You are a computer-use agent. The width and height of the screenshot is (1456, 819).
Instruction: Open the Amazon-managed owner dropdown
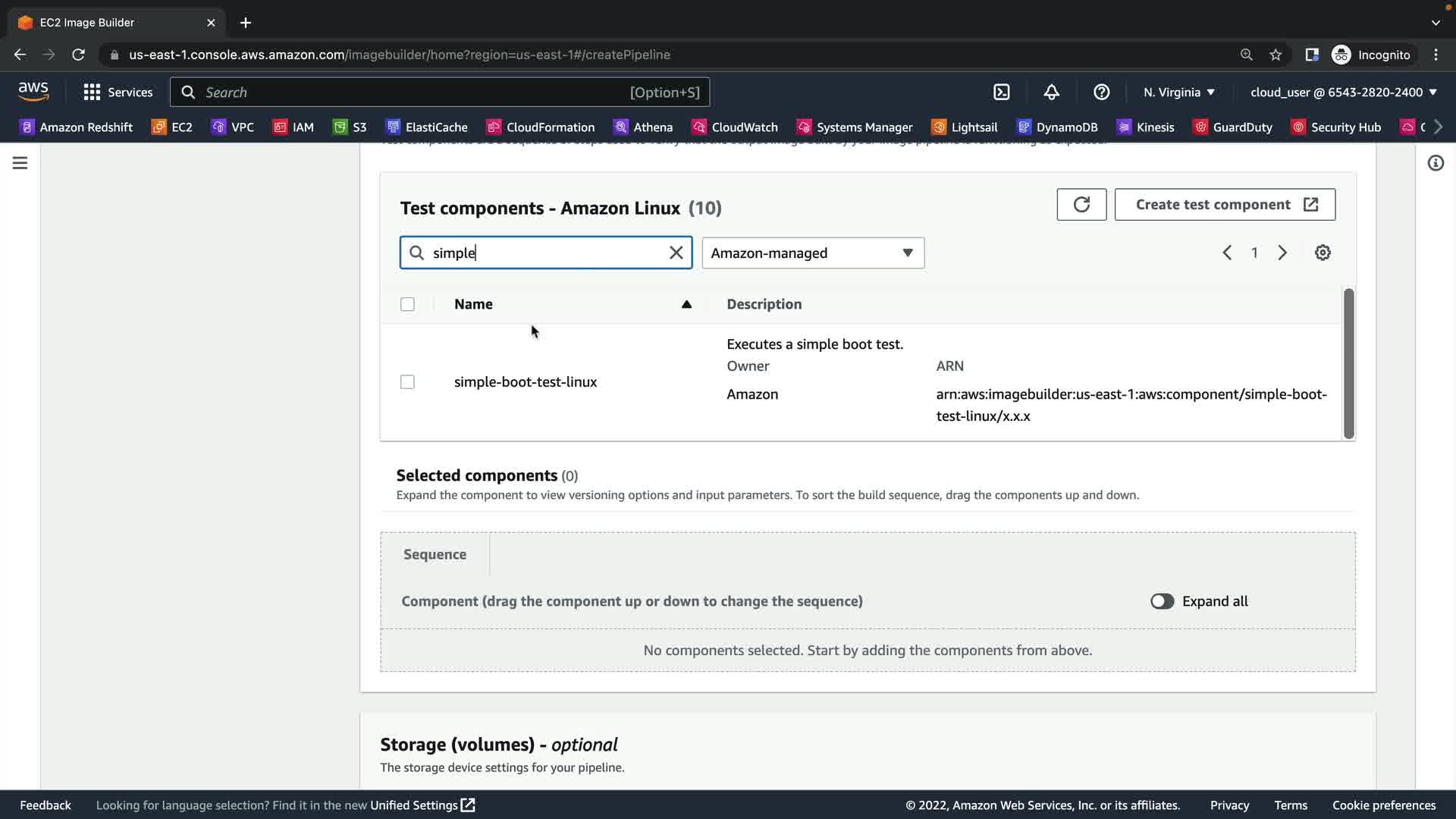tap(813, 253)
